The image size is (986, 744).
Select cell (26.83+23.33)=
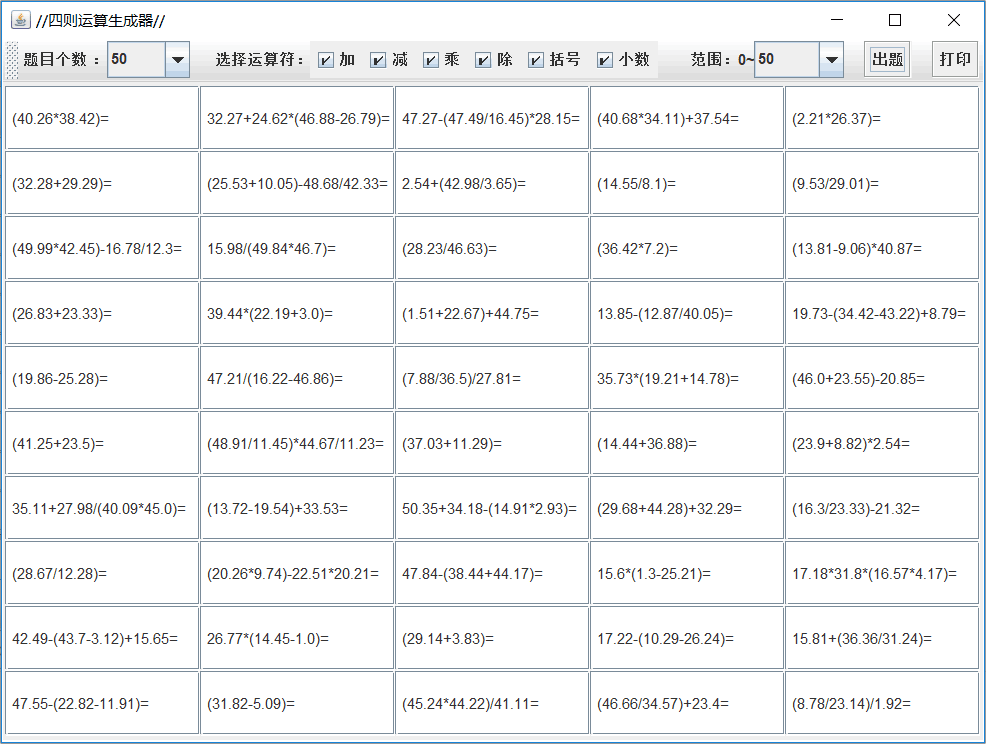click(102, 313)
